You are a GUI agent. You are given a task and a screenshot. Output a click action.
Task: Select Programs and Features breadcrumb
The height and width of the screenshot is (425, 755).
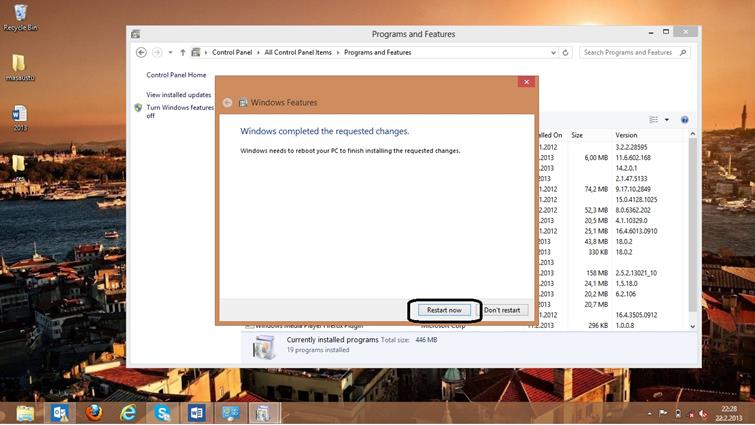click(378, 52)
